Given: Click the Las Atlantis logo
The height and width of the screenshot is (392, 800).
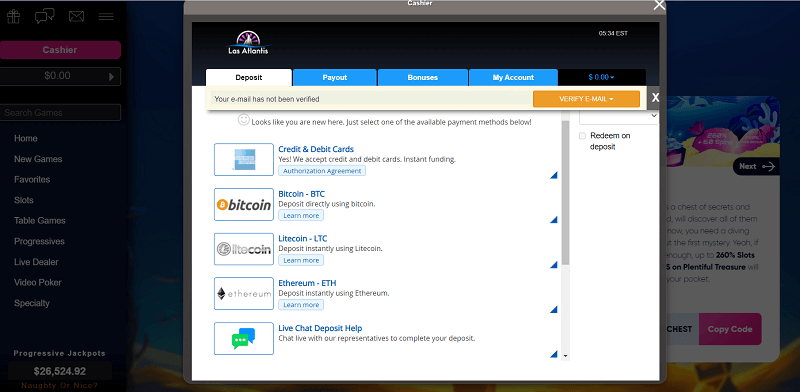Looking at the screenshot, I should [x=248, y=43].
